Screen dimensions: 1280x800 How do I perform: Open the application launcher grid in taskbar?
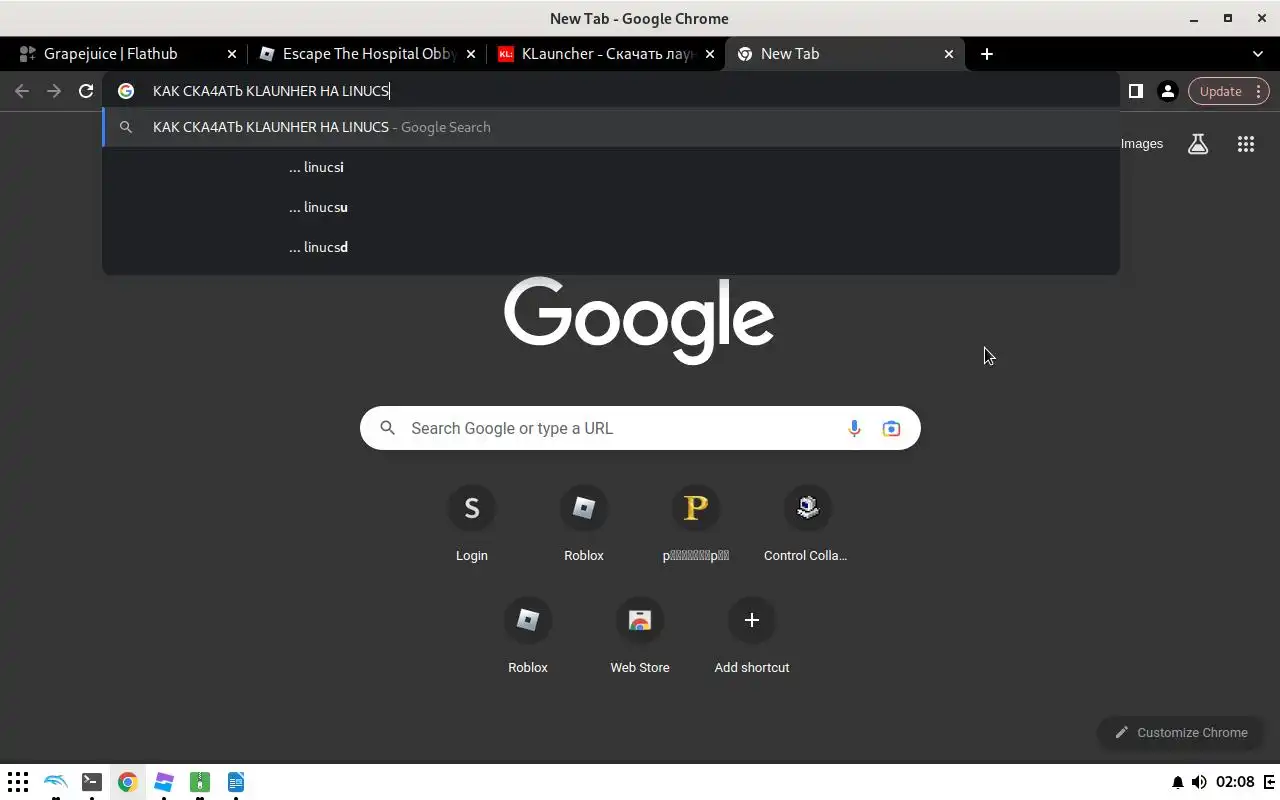[x=18, y=782]
